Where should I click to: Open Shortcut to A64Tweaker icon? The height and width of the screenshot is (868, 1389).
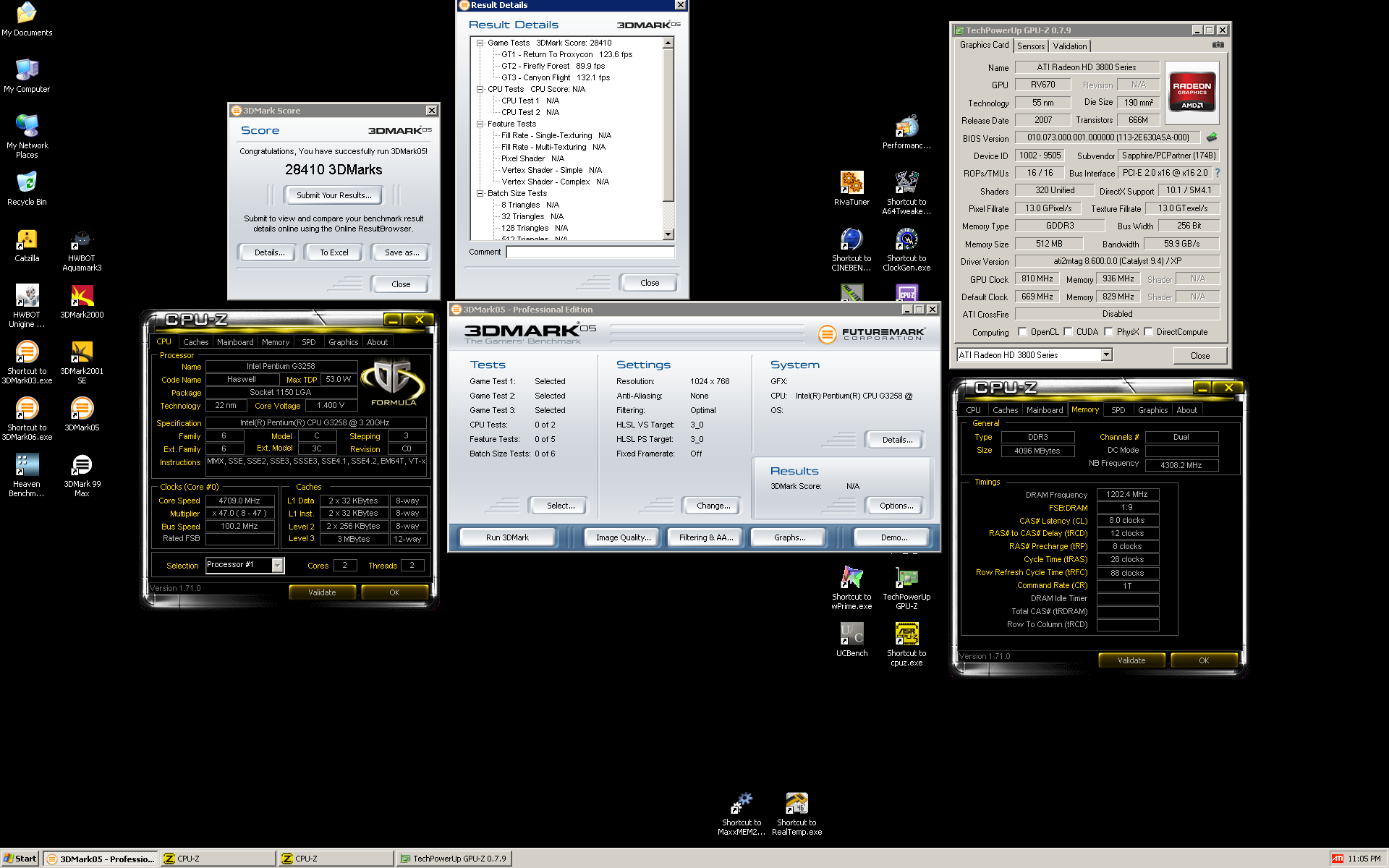click(x=906, y=193)
